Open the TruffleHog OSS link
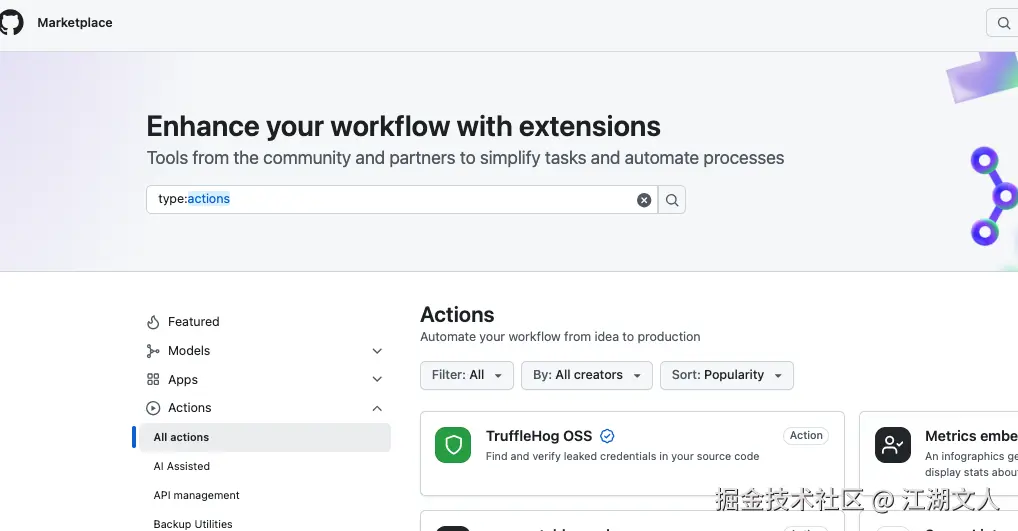This screenshot has width=1018, height=531. point(539,436)
